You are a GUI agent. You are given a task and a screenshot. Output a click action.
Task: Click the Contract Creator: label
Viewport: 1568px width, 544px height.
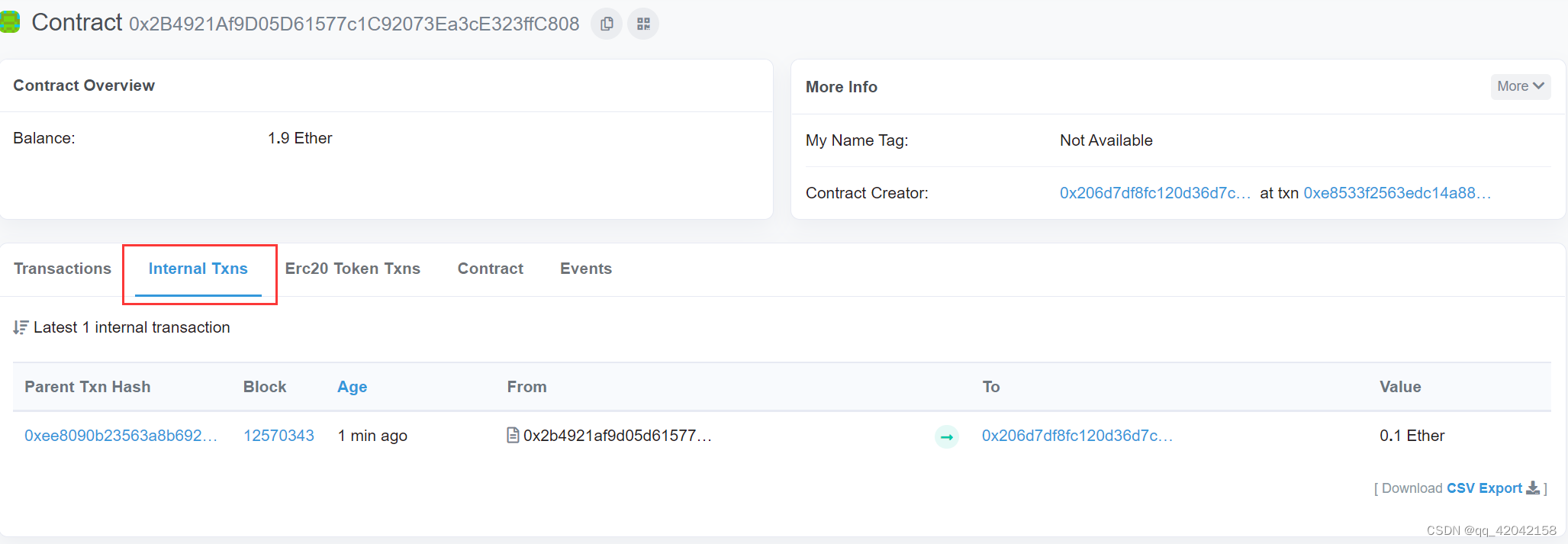click(867, 193)
